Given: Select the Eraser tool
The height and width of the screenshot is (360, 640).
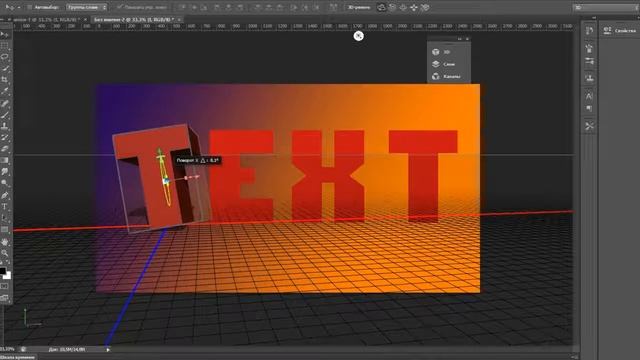Looking at the screenshot, I should [4, 149].
